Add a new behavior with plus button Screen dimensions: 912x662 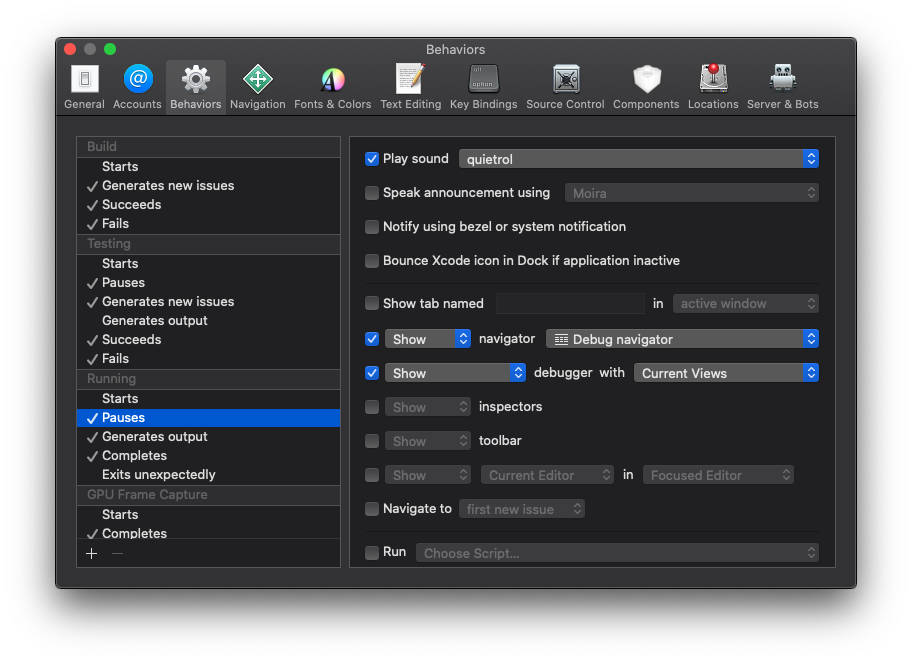pos(91,553)
